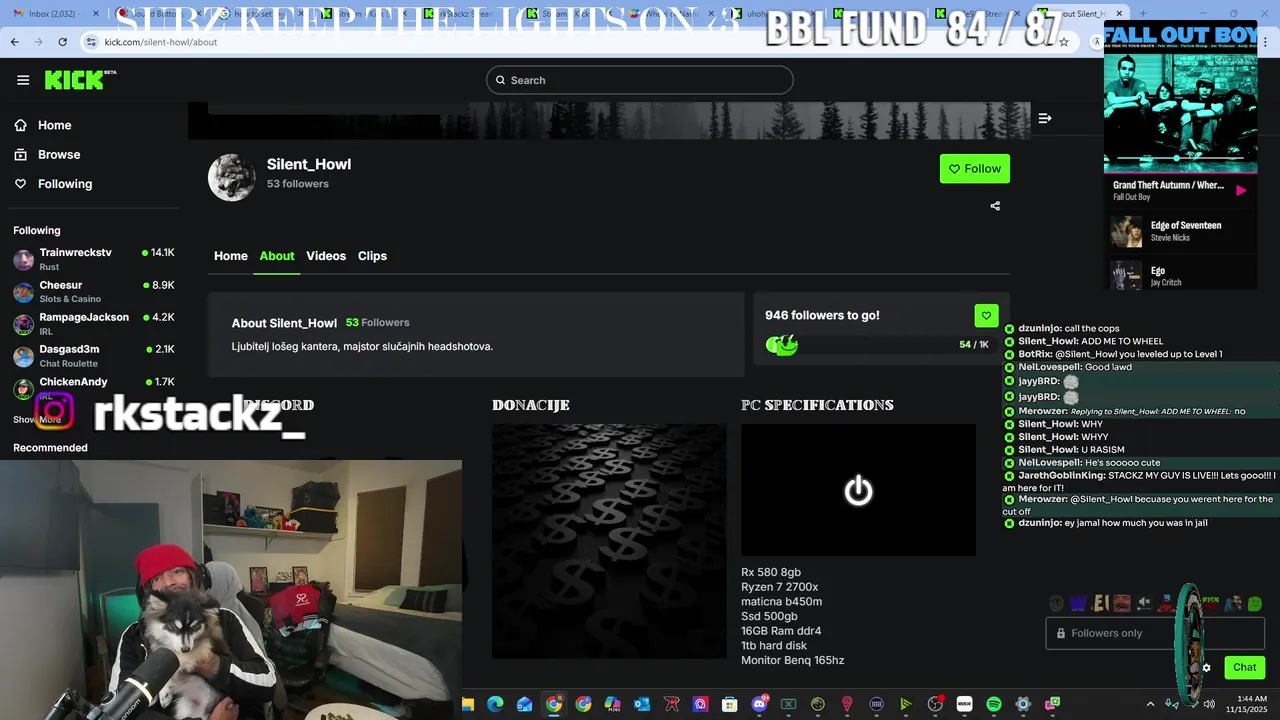The height and width of the screenshot is (720, 1280).
Task: Open Microsoft Store from taskbar
Action: tap(730, 704)
